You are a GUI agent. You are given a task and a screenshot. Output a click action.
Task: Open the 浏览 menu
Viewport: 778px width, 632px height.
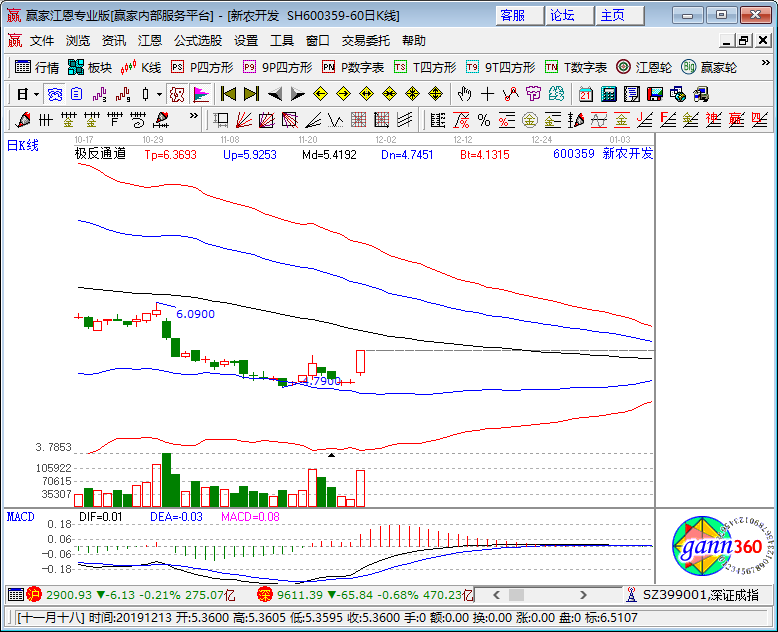coord(78,41)
